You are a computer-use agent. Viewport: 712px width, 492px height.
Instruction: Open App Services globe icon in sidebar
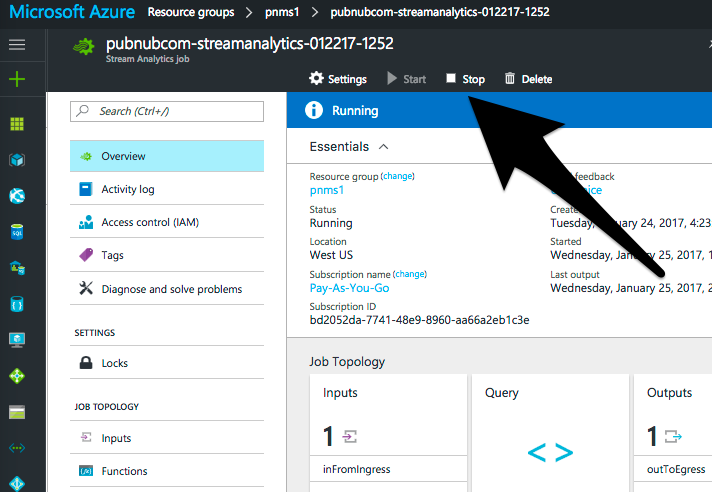(x=17, y=196)
